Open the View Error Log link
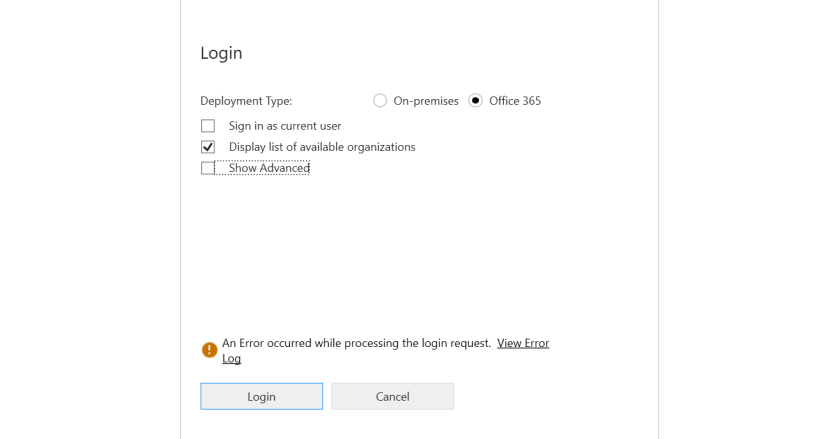The image size is (838, 439). (522, 343)
